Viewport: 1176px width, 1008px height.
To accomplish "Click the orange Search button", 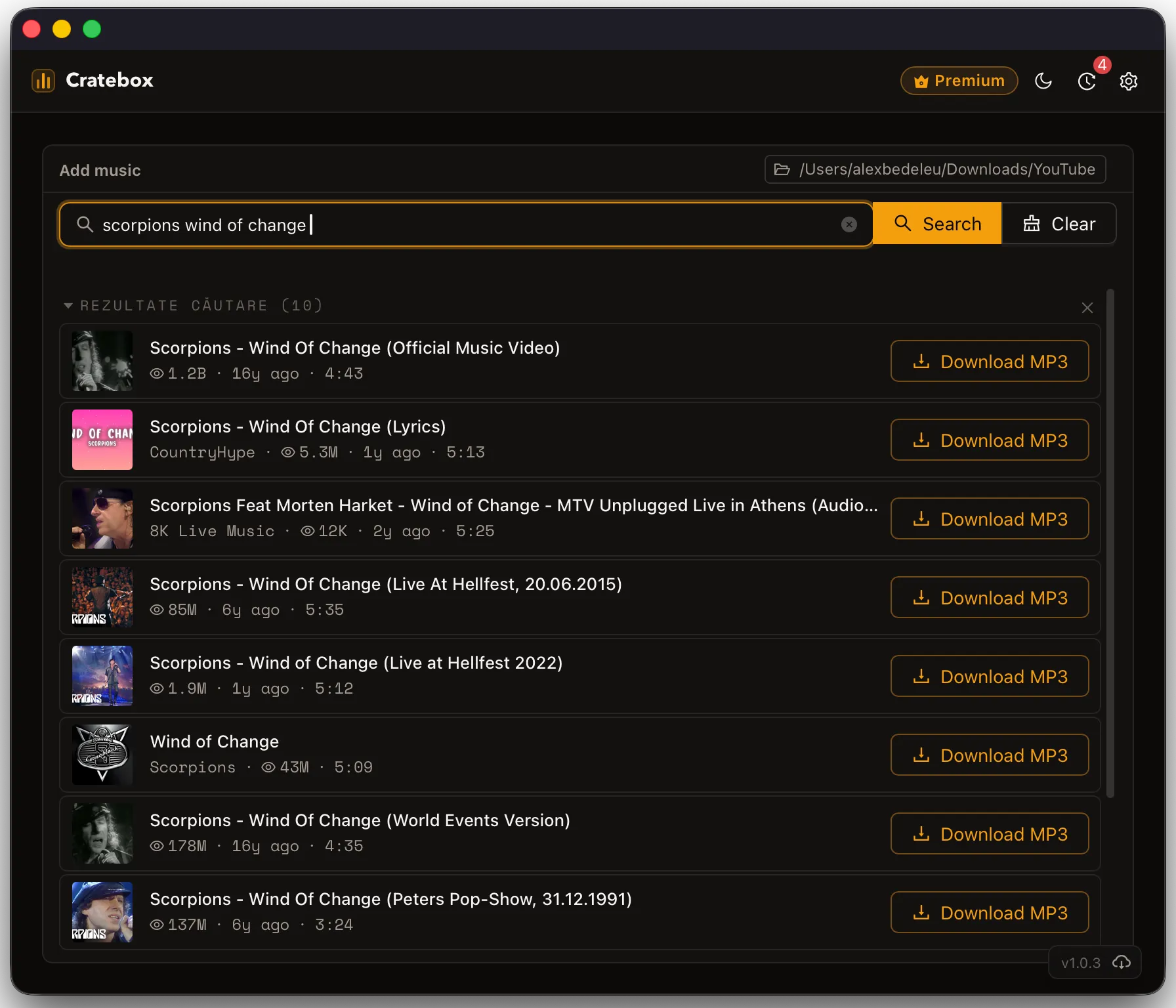I will [x=937, y=224].
